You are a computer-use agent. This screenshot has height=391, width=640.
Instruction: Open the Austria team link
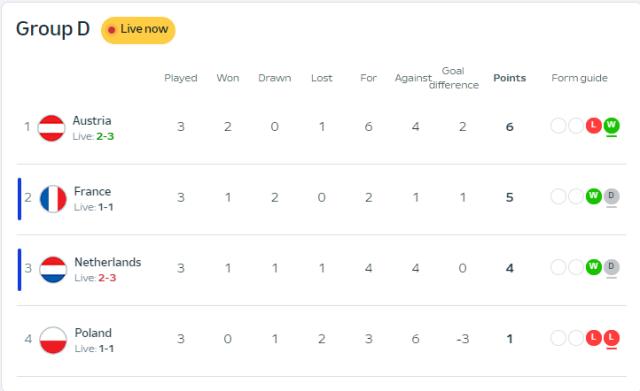tap(92, 121)
